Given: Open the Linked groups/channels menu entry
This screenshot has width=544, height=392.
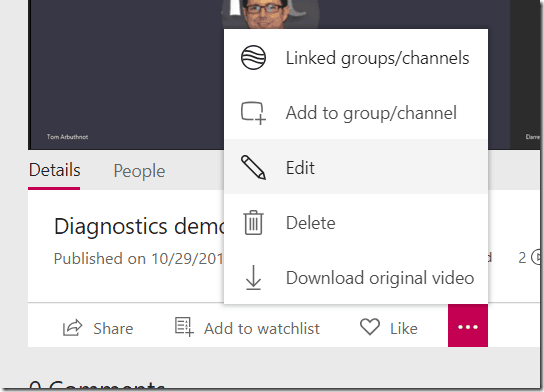Looking at the screenshot, I should 356,57.
